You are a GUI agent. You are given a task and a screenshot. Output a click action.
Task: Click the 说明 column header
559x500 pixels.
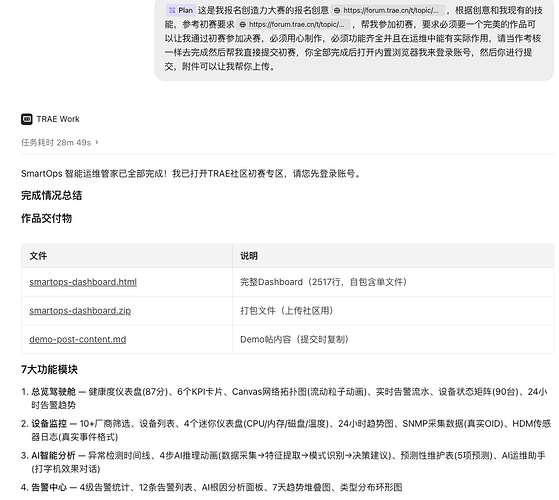[249, 256]
